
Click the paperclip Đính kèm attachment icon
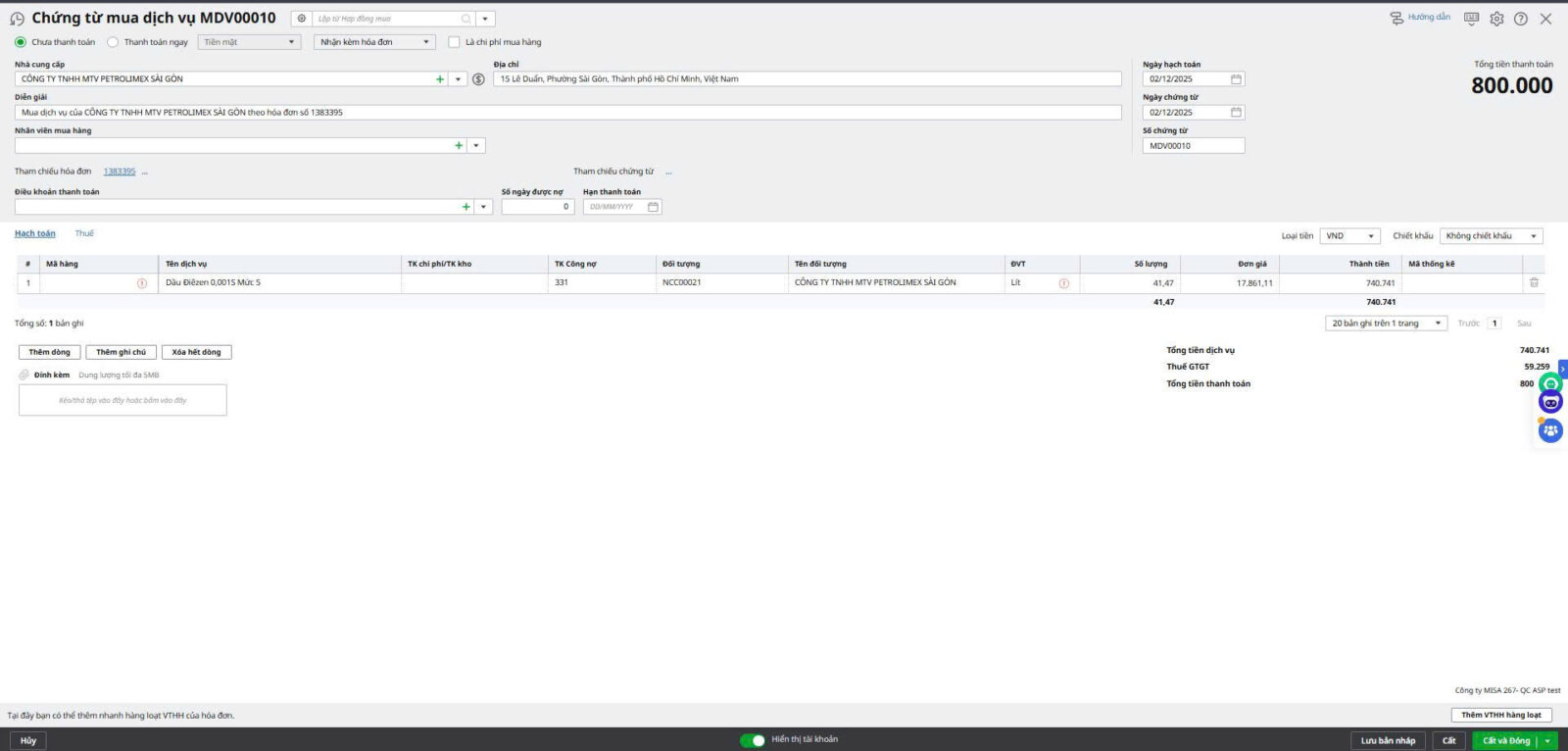(24, 375)
